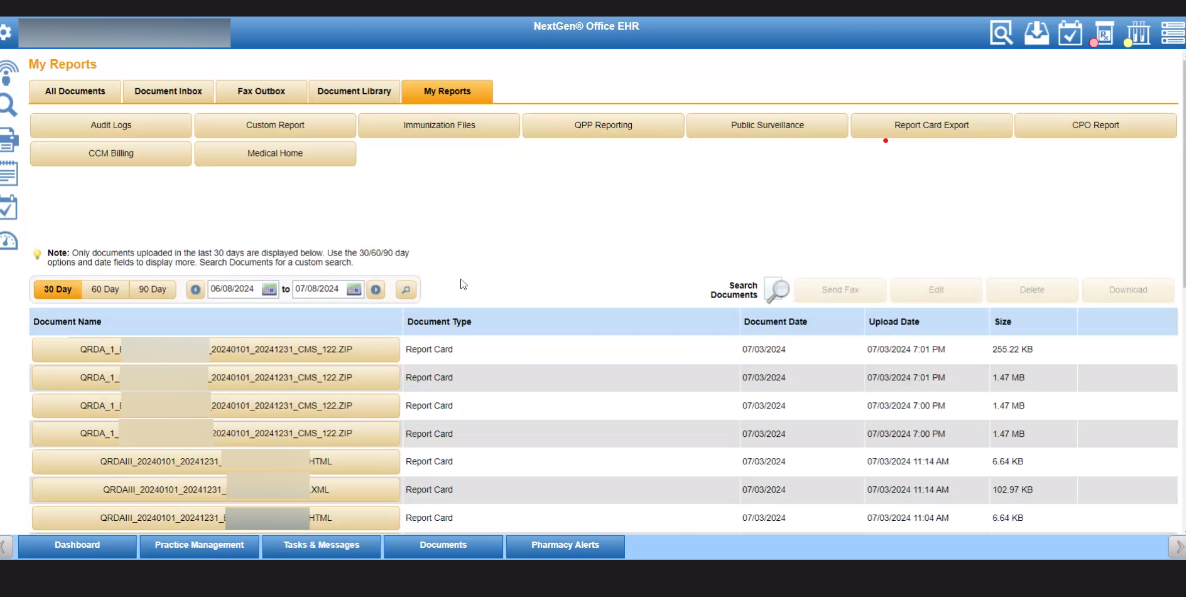Open the settings gear icon
Image resolution: width=1186 pixels, height=597 pixels.
click(x=5, y=33)
